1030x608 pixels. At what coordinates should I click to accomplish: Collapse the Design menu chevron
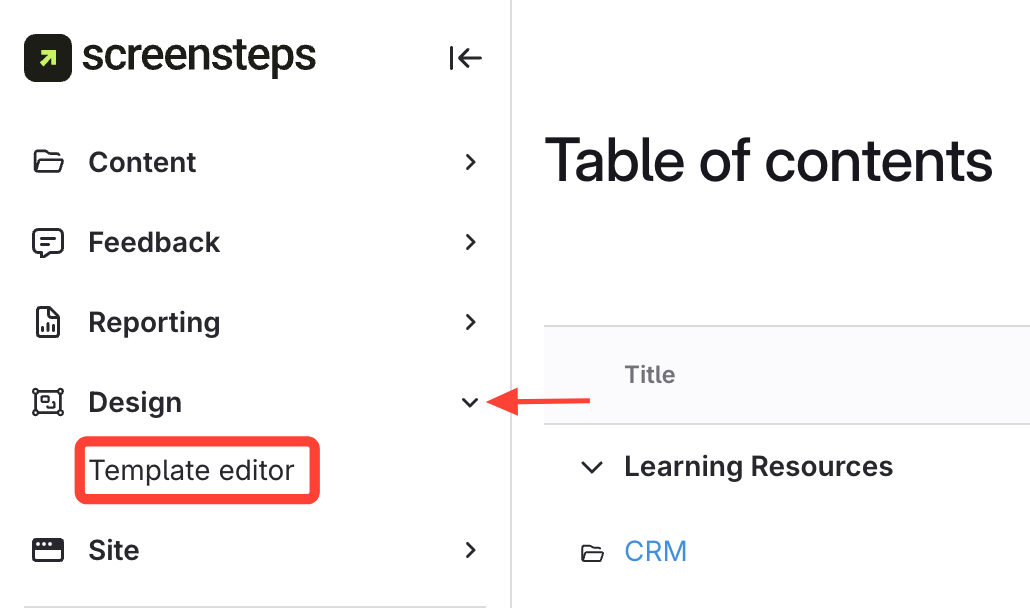(x=470, y=402)
